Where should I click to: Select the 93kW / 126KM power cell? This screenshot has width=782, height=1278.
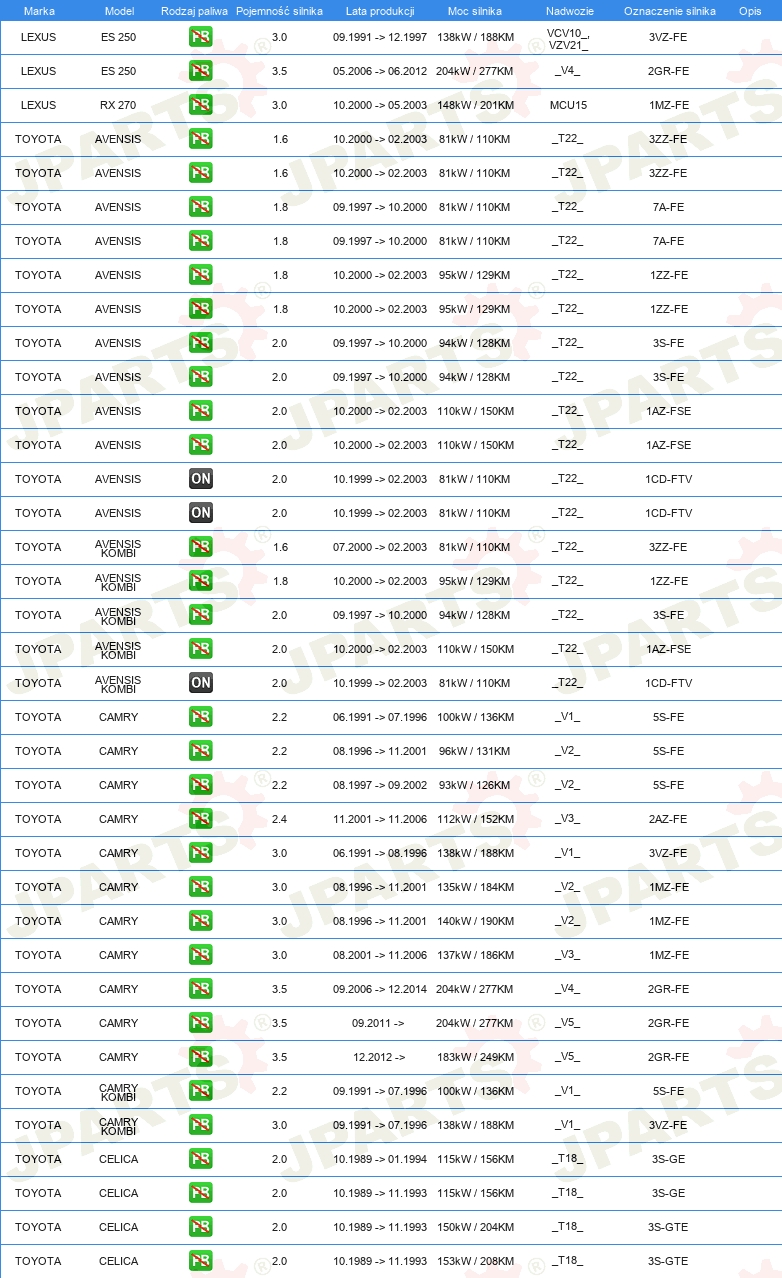(475, 785)
